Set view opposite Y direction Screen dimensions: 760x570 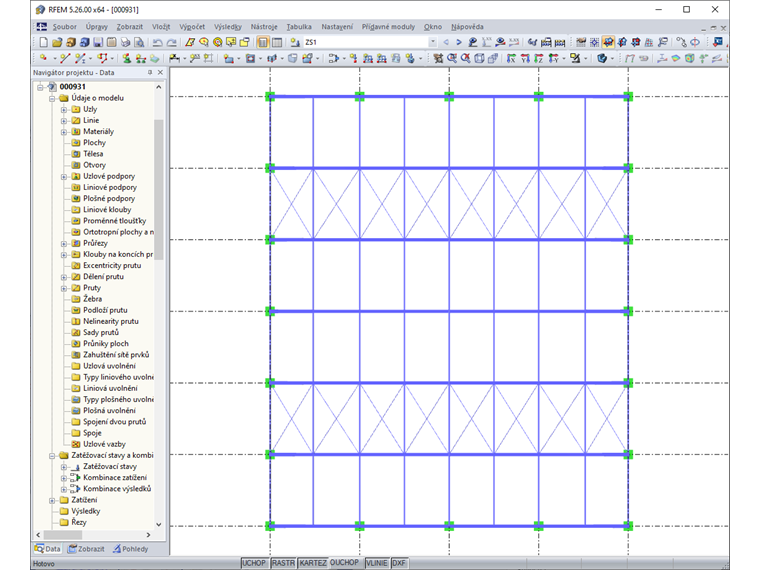553,58
